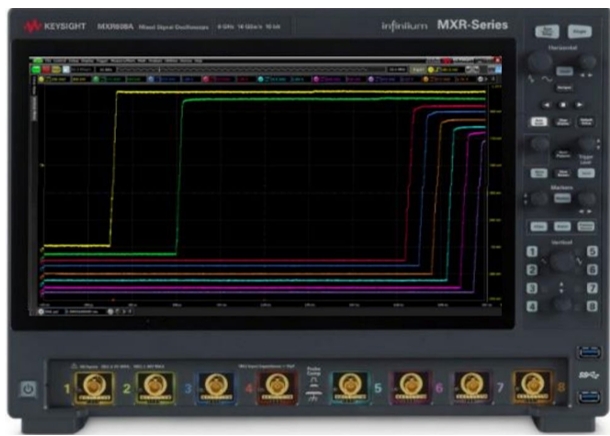Select channel 3 BNC input connector

point(216,387)
